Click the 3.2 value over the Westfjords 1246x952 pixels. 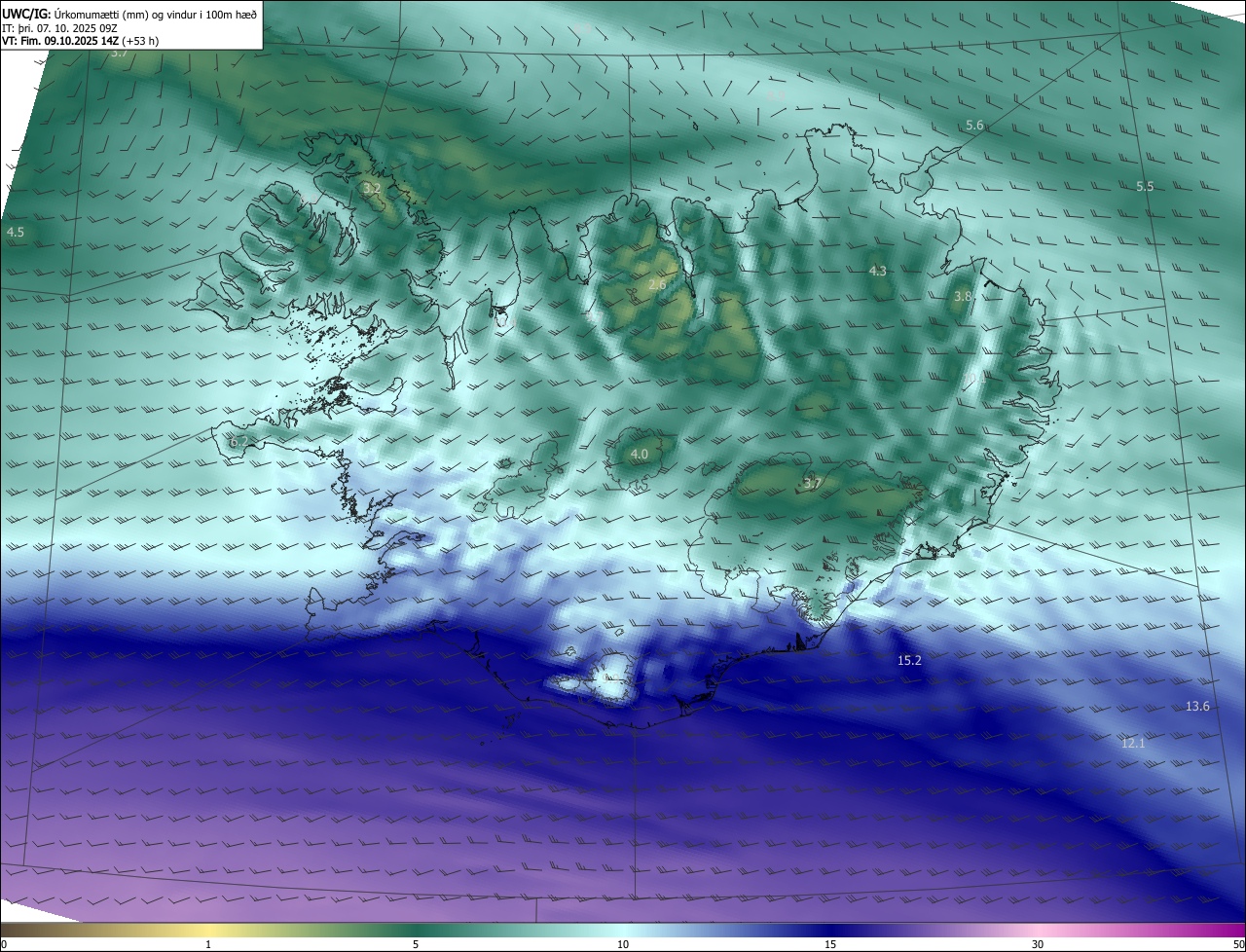coord(371,188)
